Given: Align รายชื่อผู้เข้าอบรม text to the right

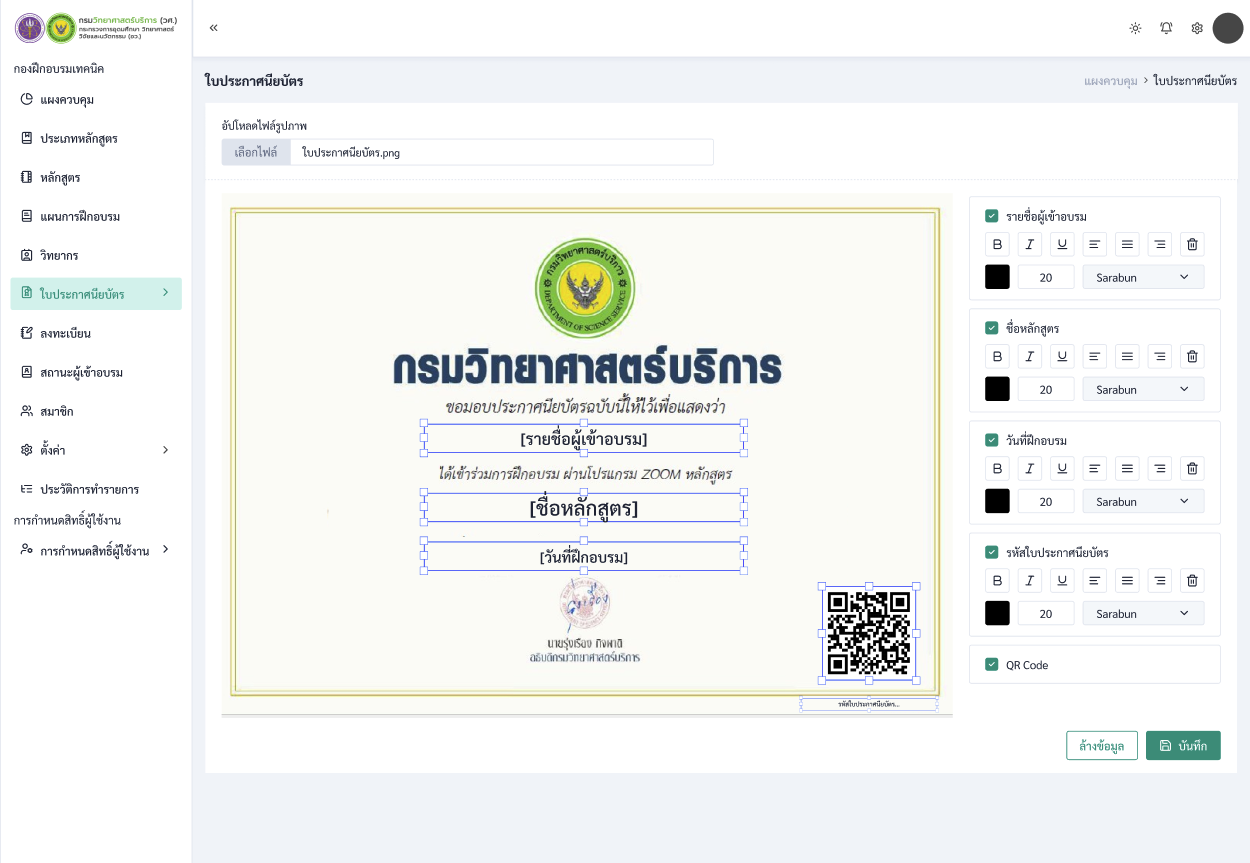Looking at the screenshot, I should [x=1159, y=244].
